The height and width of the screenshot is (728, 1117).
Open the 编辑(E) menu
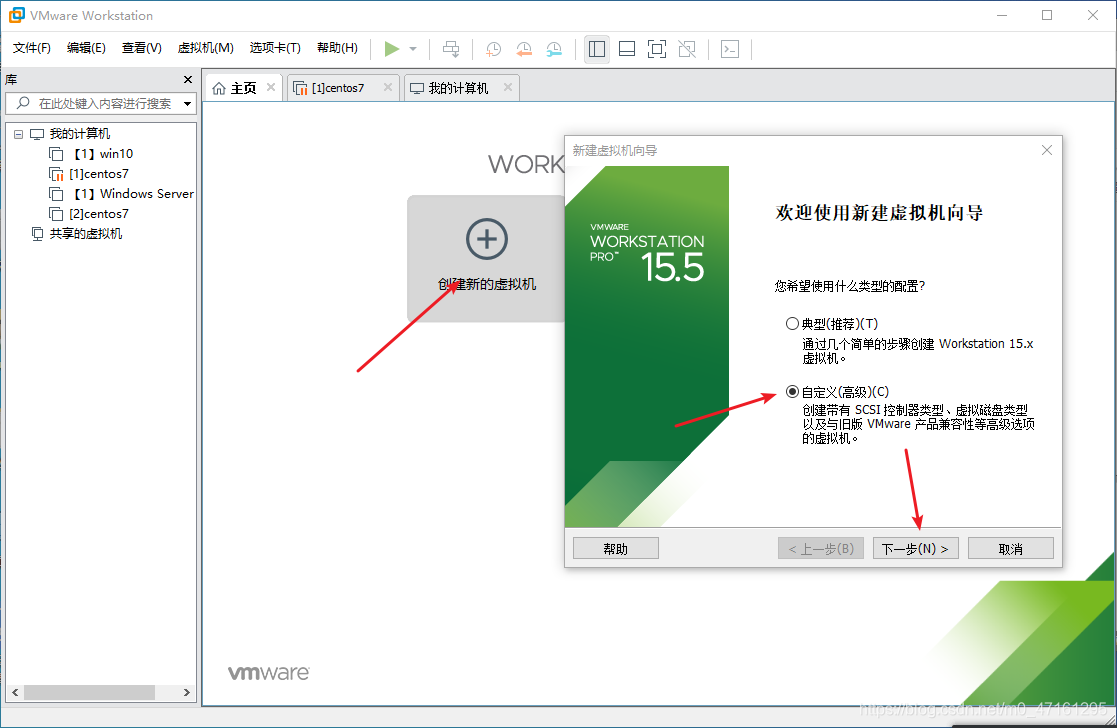point(86,48)
